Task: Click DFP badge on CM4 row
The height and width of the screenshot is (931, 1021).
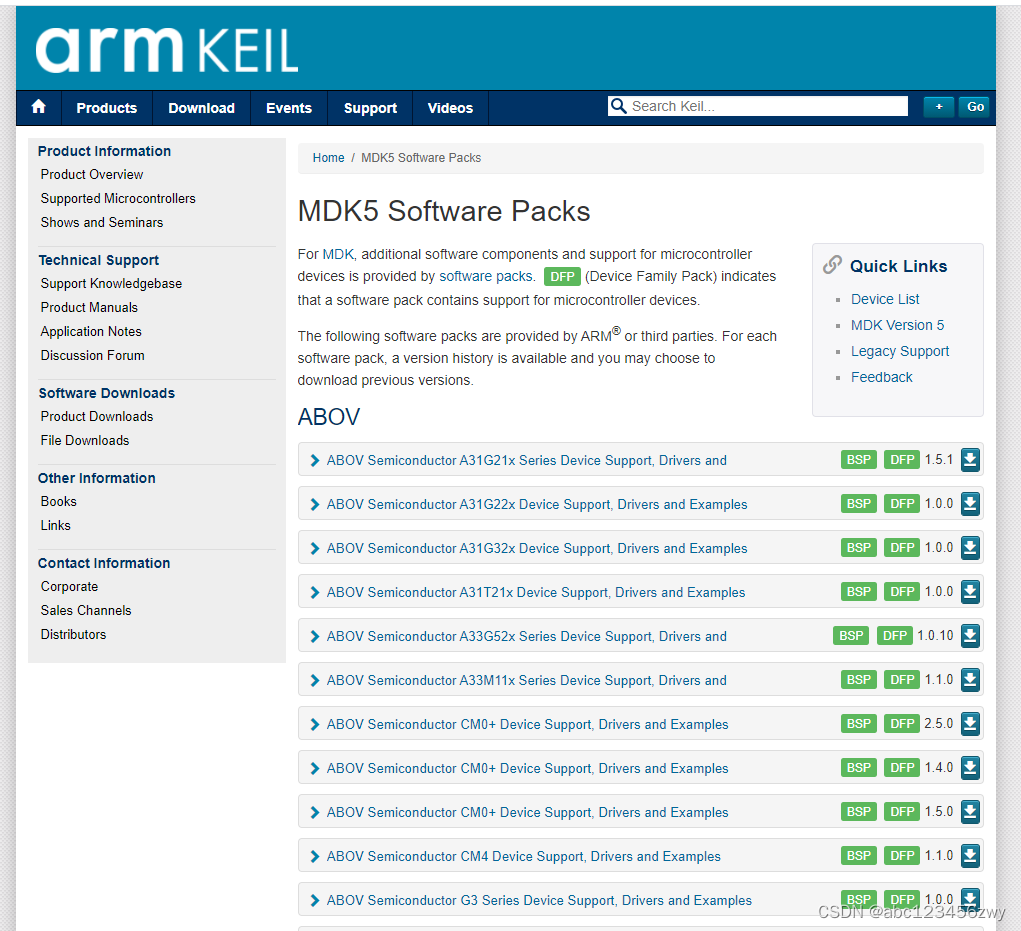Action: click(902, 855)
